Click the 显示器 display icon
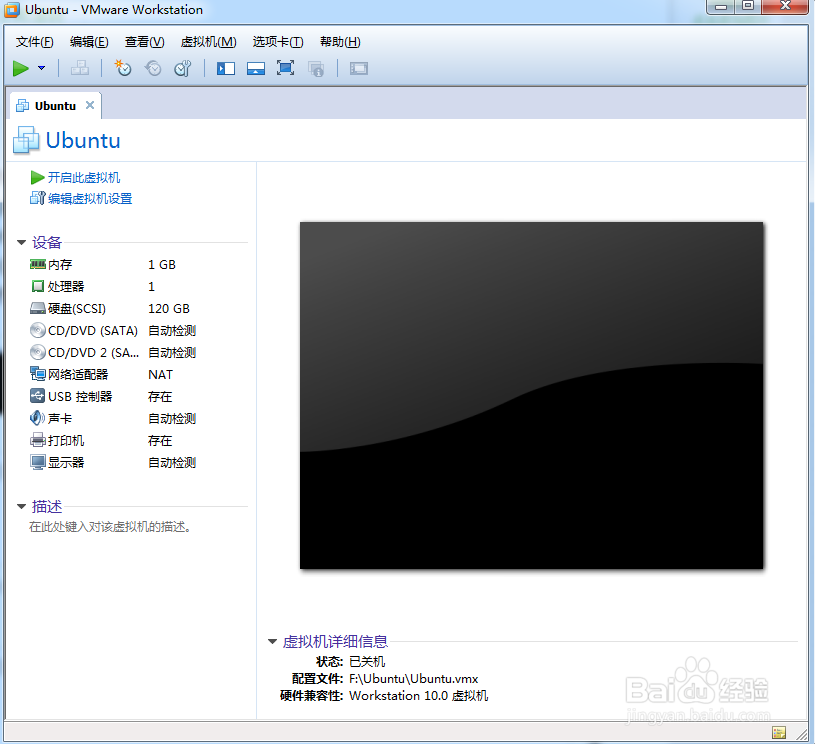The height and width of the screenshot is (744, 815). click(x=37, y=462)
